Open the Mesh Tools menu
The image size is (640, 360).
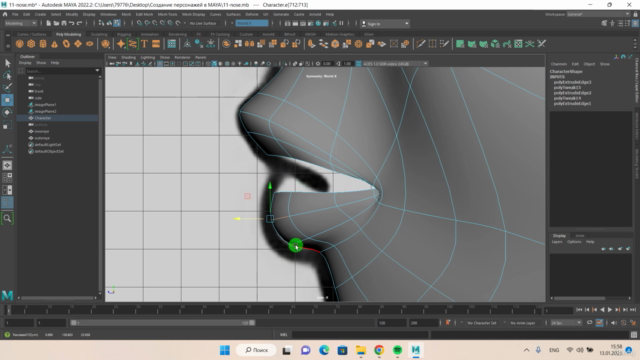(167, 14)
